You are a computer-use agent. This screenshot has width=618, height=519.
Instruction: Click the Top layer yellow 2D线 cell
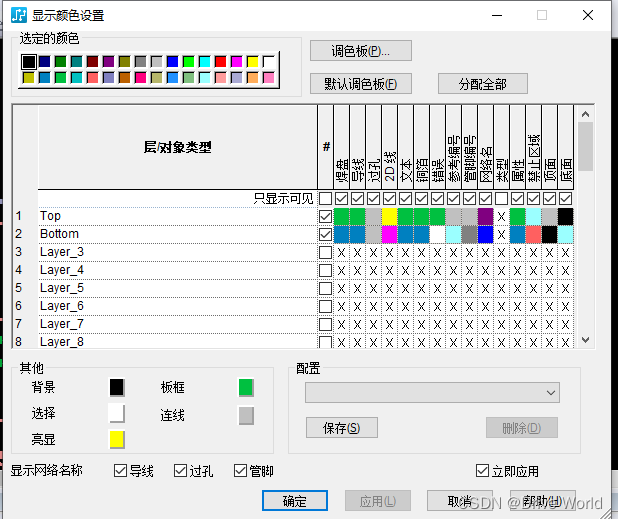click(389, 216)
